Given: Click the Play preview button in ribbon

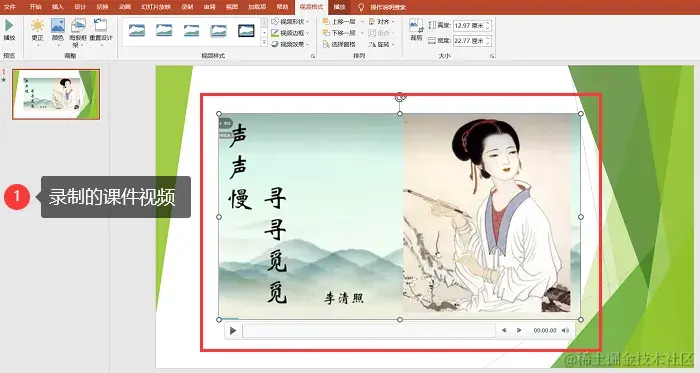Looking at the screenshot, I should (9, 29).
